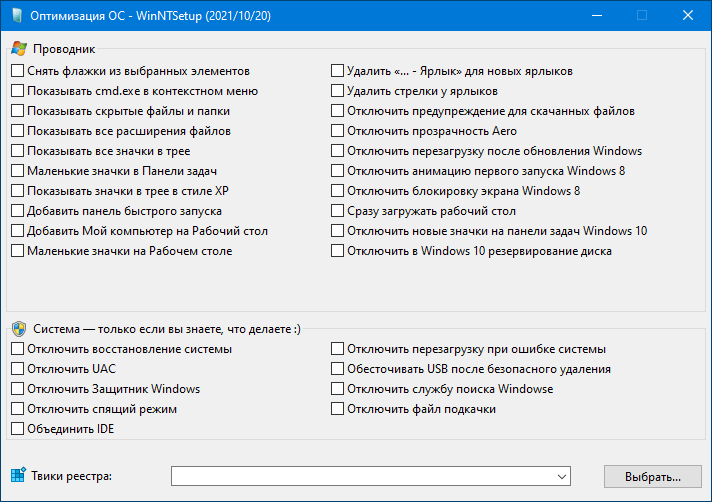
Task: Minimize the WinNTSetup window
Action: [x=597, y=15]
